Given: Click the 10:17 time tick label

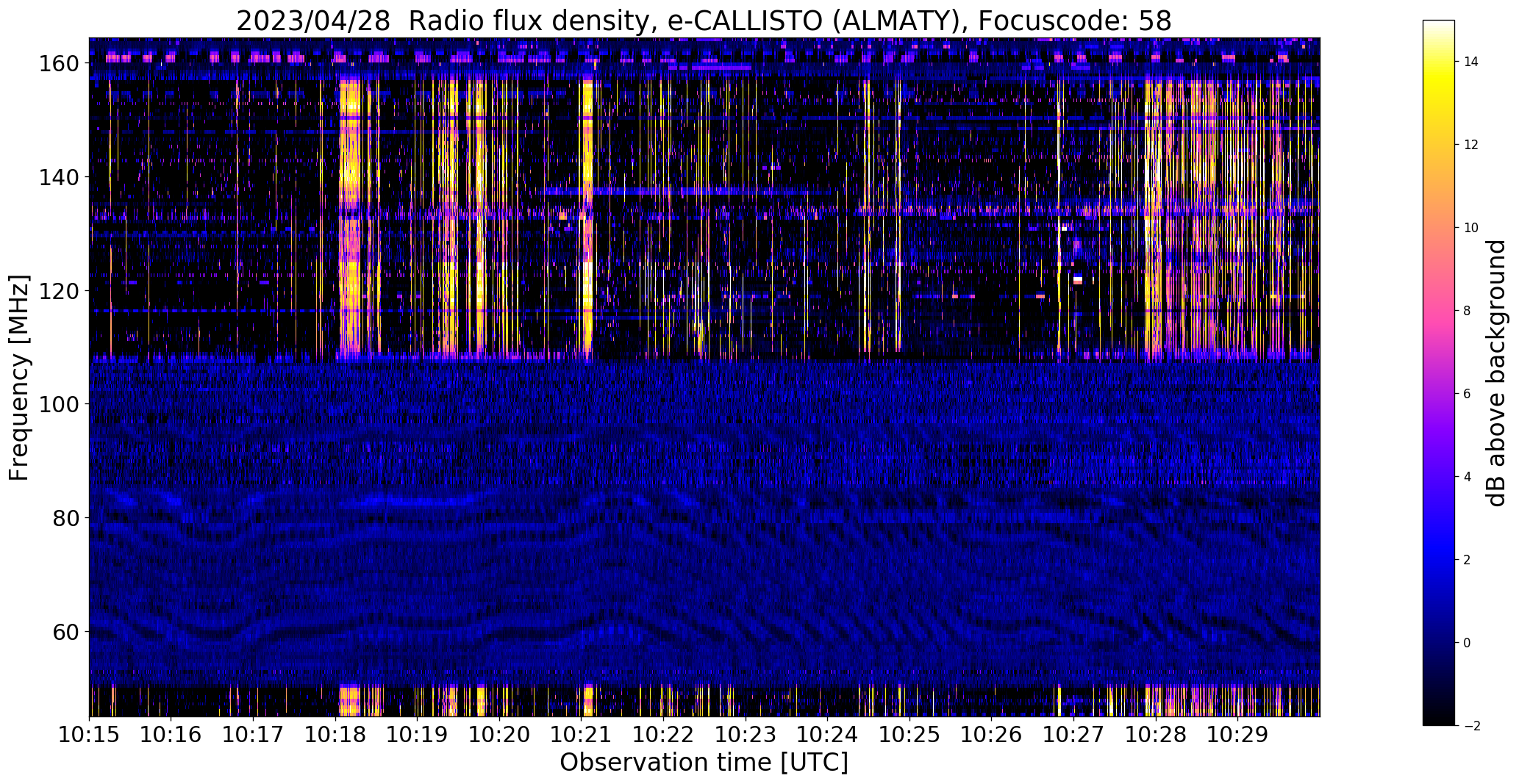Looking at the screenshot, I should pos(254,734).
